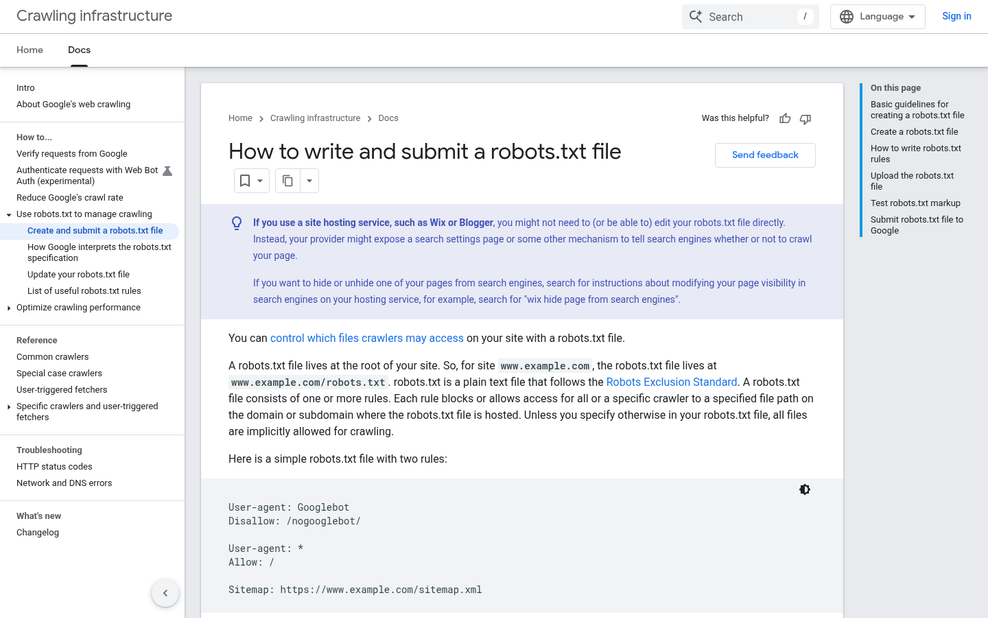Image resolution: width=988 pixels, height=618 pixels.
Task: Open Special case crawlers reference
Action: [x=59, y=373]
